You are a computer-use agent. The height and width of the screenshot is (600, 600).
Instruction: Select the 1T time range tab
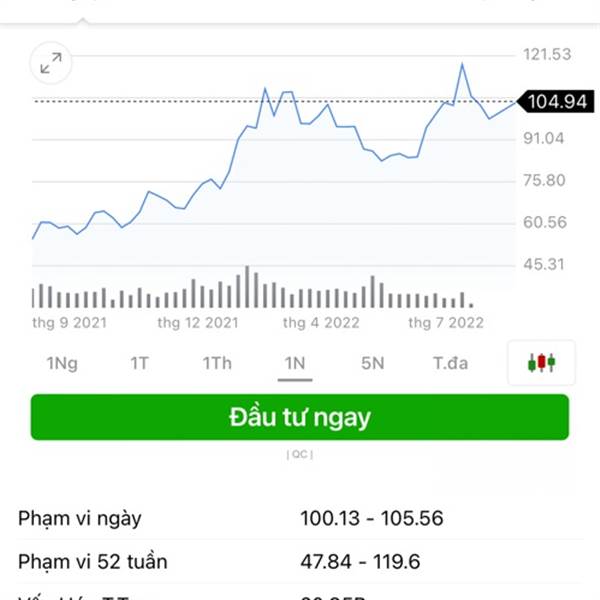[x=140, y=363]
